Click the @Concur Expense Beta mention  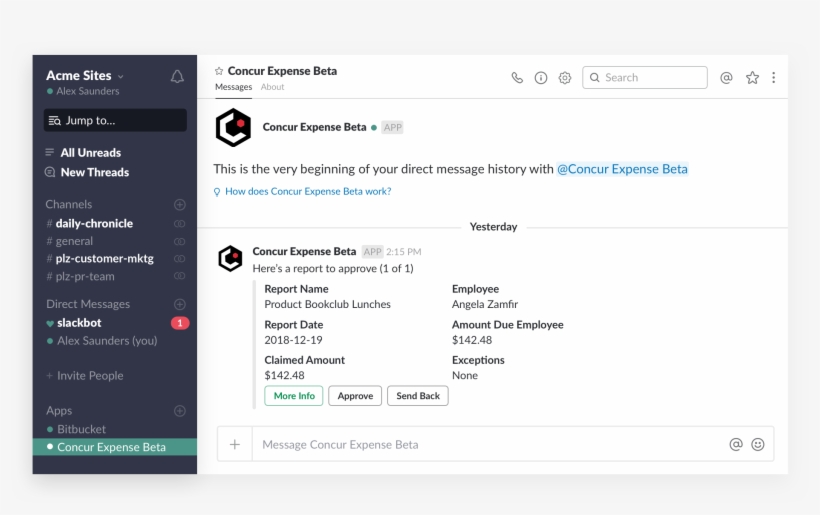(622, 169)
